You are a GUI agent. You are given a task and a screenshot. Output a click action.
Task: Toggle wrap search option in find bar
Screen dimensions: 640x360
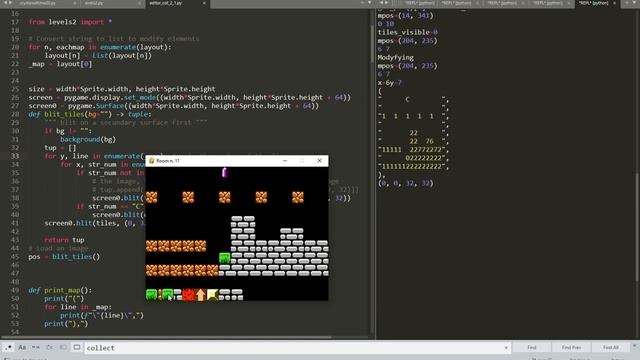pos(49,347)
